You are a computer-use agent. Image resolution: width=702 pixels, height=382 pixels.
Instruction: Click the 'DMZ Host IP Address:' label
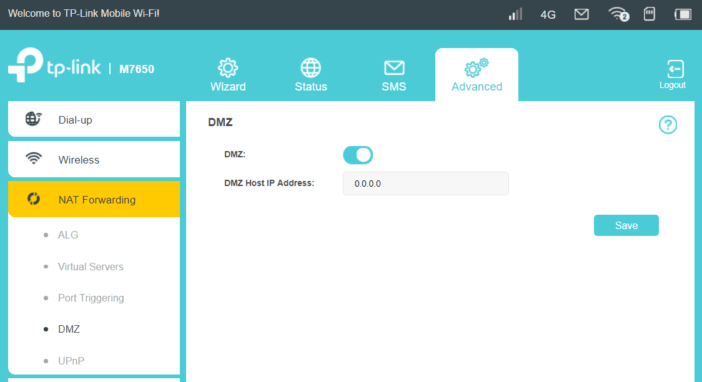click(x=269, y=183)
